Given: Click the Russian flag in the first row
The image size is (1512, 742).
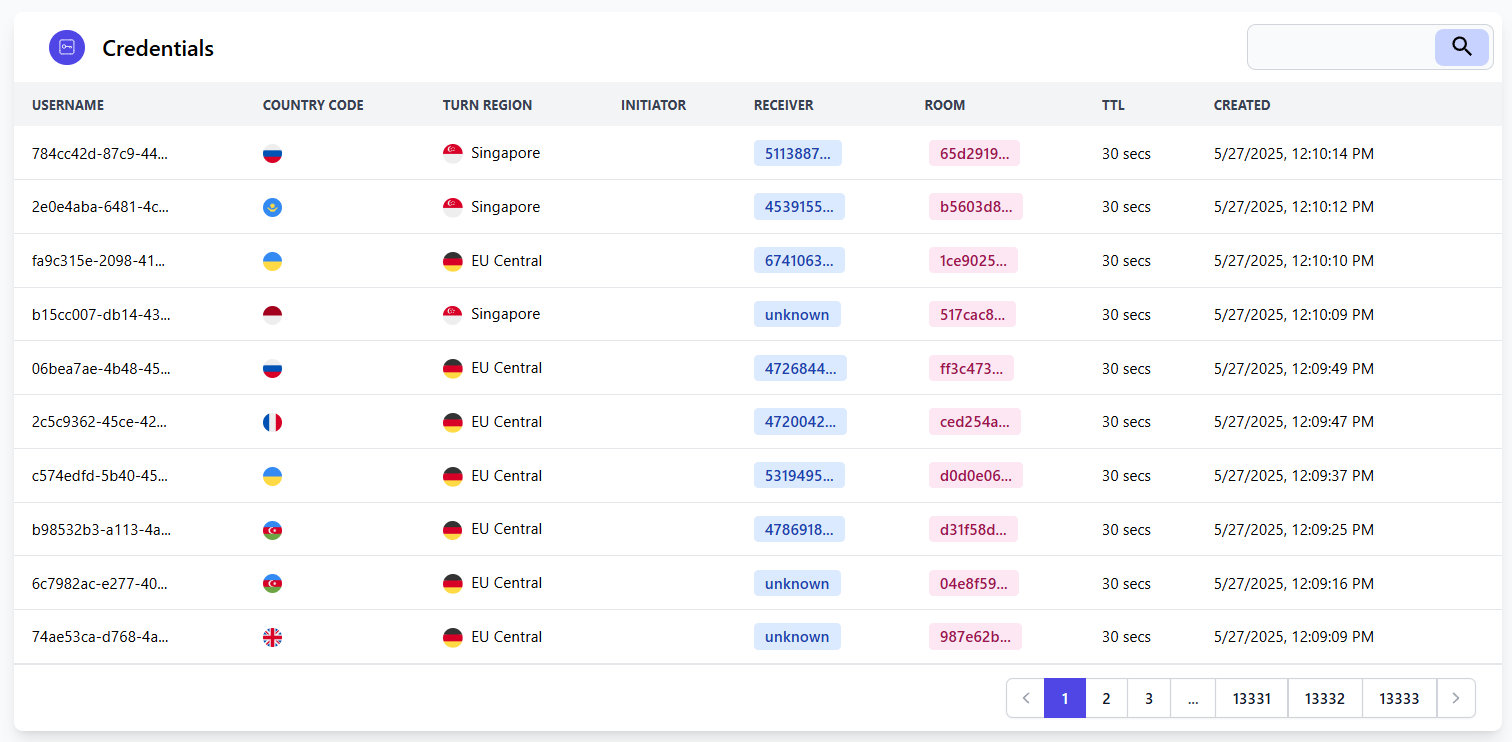Looking at the screenshot, I should tap(272, 153).
